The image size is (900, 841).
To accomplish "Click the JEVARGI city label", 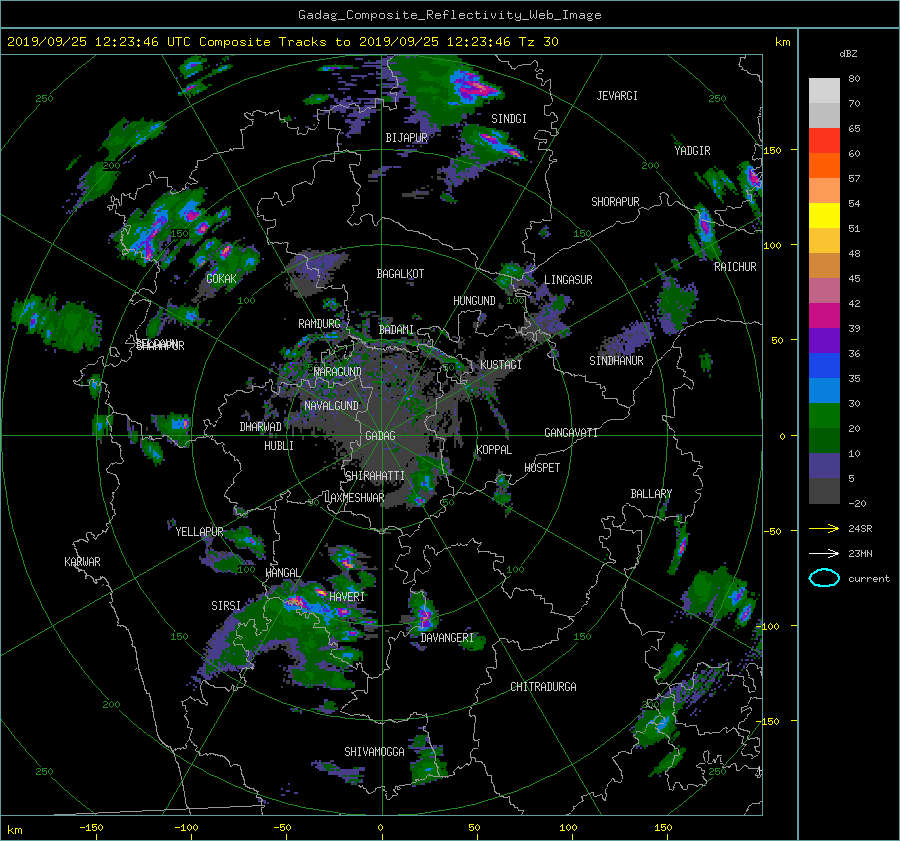I will 617,96.
